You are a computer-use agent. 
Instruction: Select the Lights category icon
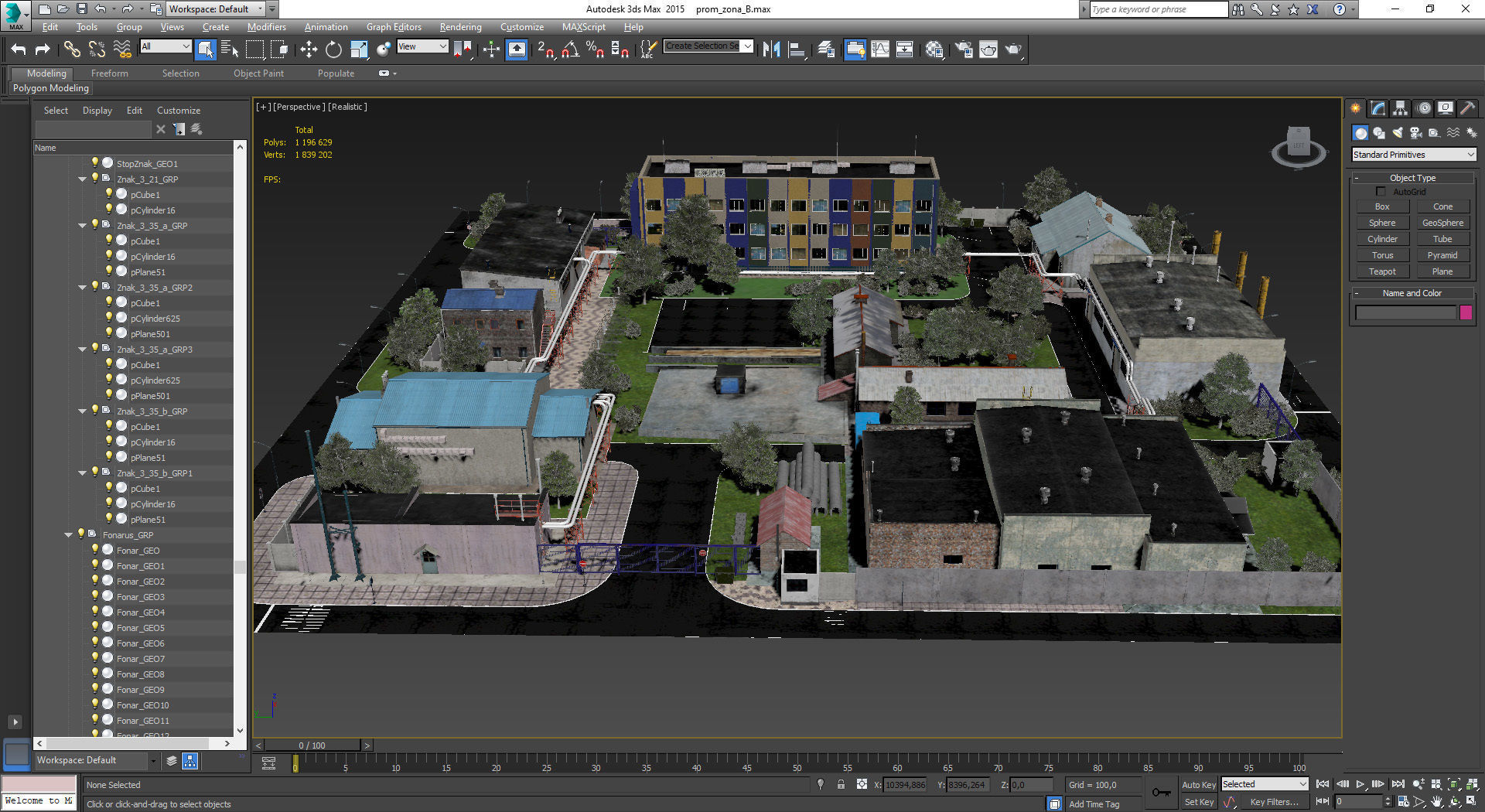1398,133
